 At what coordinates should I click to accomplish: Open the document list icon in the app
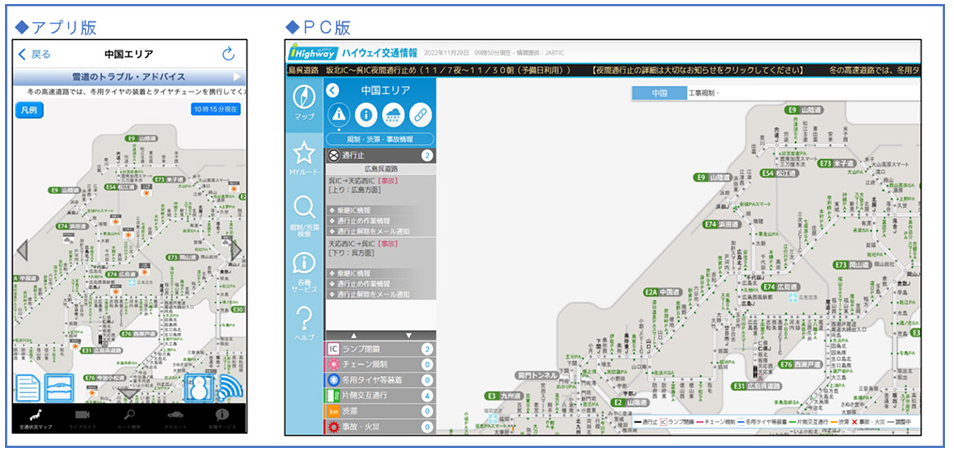[28, 388]
